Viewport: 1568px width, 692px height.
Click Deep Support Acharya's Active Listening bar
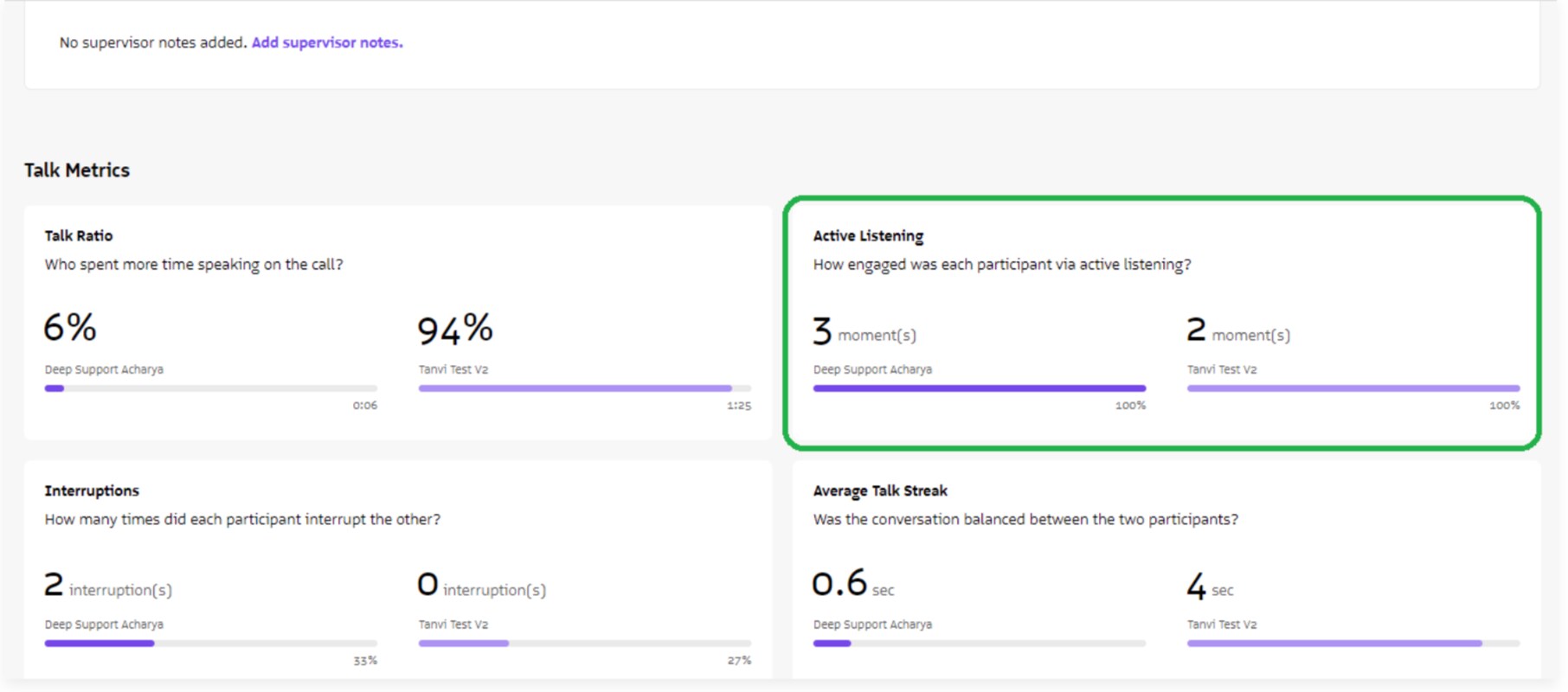point(979,388)
